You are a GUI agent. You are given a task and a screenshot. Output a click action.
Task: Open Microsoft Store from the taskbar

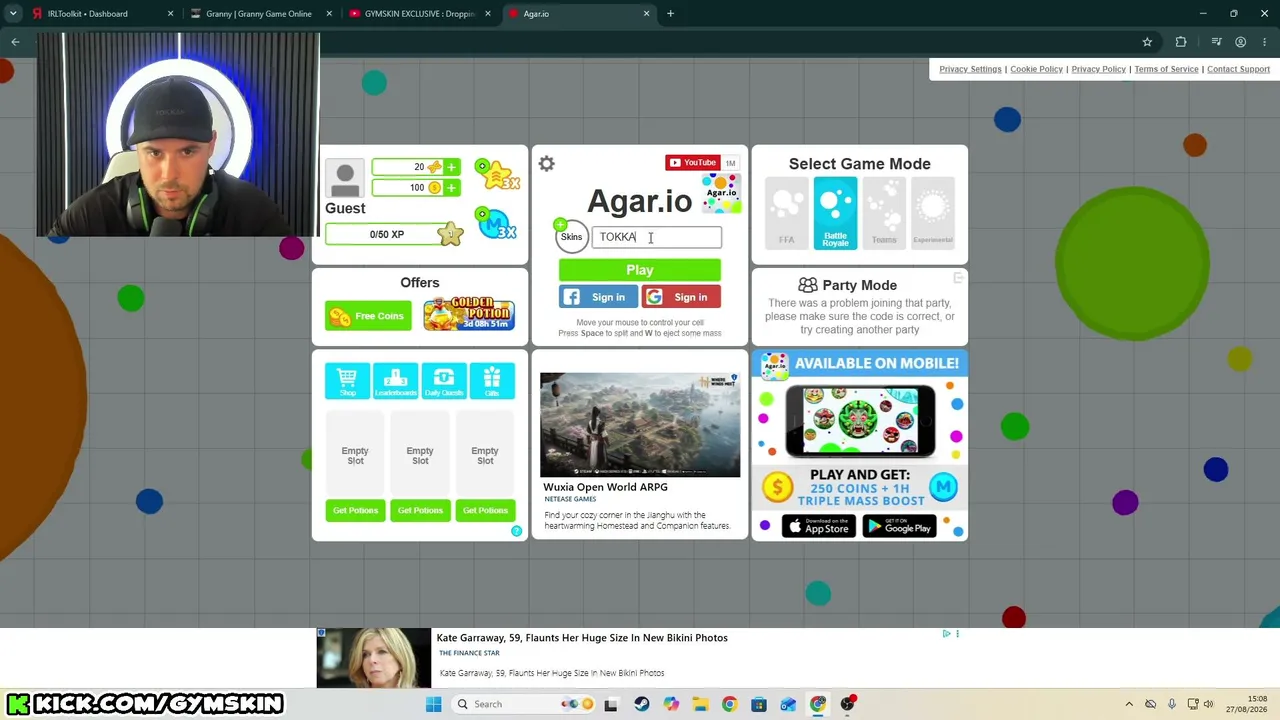tap(759, 704)
